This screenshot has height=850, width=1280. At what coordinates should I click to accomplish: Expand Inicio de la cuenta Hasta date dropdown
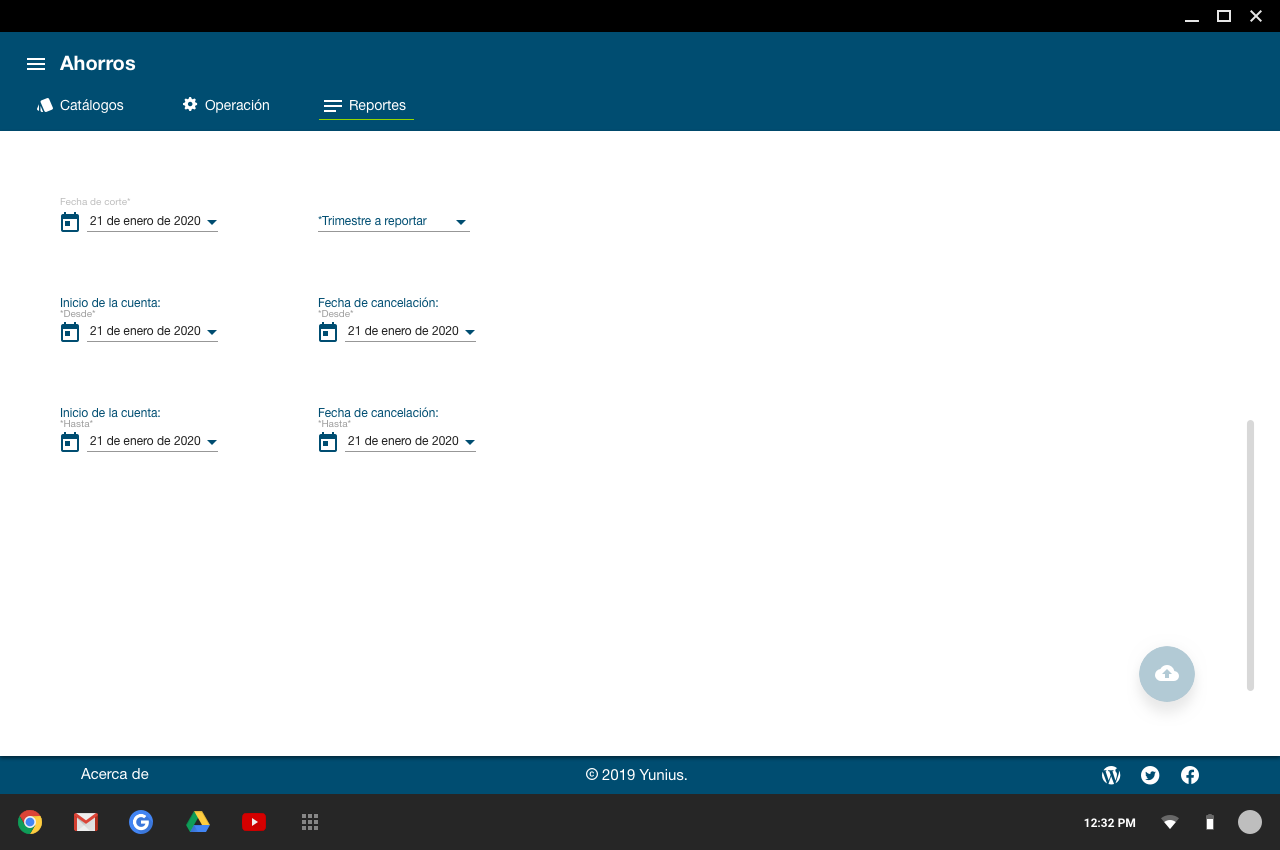[x=212, y=442]
